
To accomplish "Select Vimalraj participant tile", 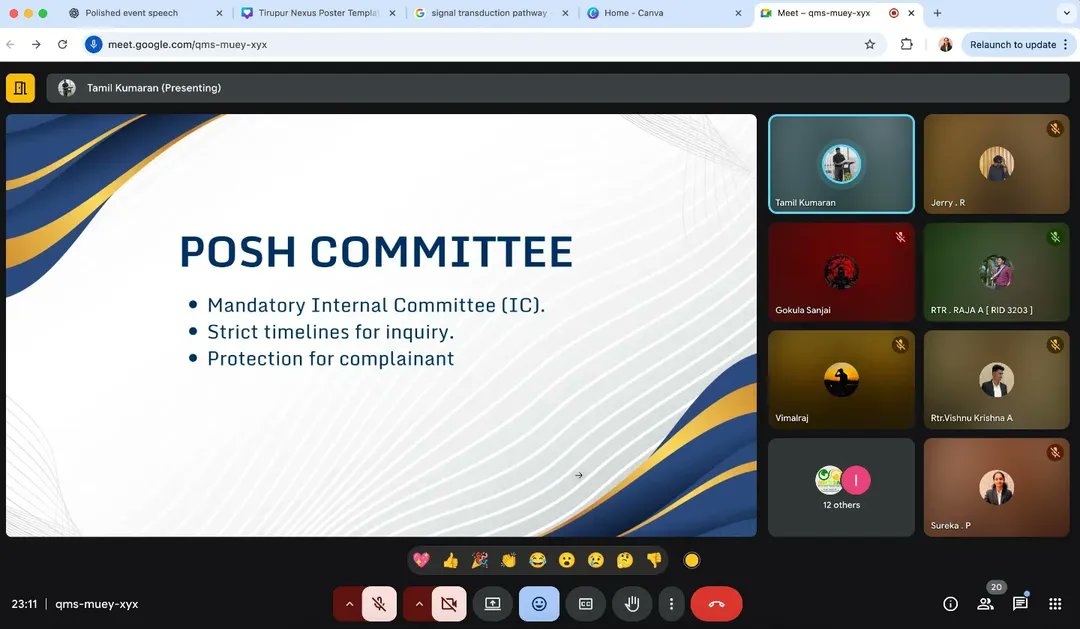I will pos(841,380).
